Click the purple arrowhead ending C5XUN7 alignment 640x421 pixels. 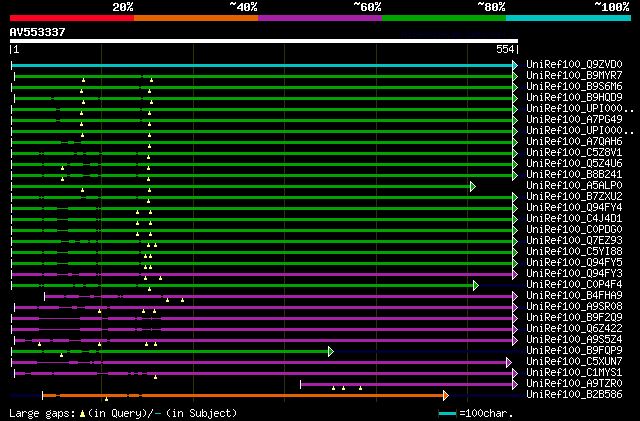509,362
